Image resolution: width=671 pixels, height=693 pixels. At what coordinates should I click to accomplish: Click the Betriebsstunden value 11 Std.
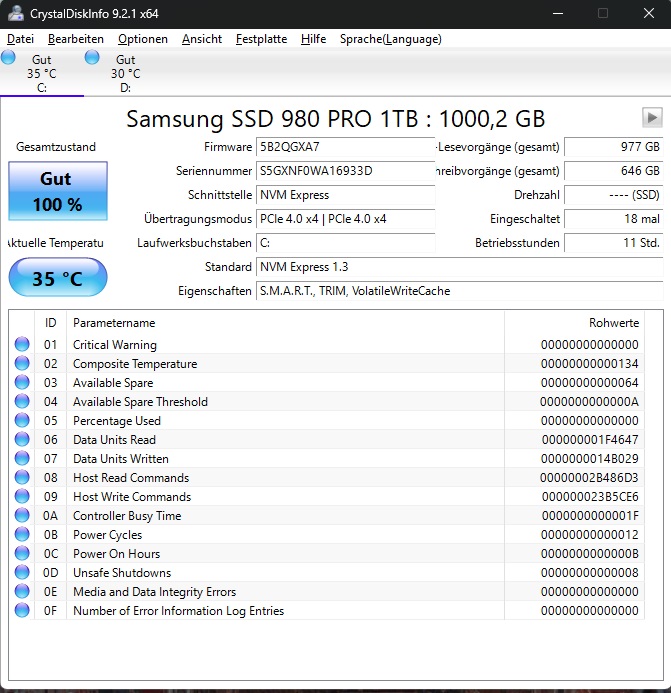[614, 243]
